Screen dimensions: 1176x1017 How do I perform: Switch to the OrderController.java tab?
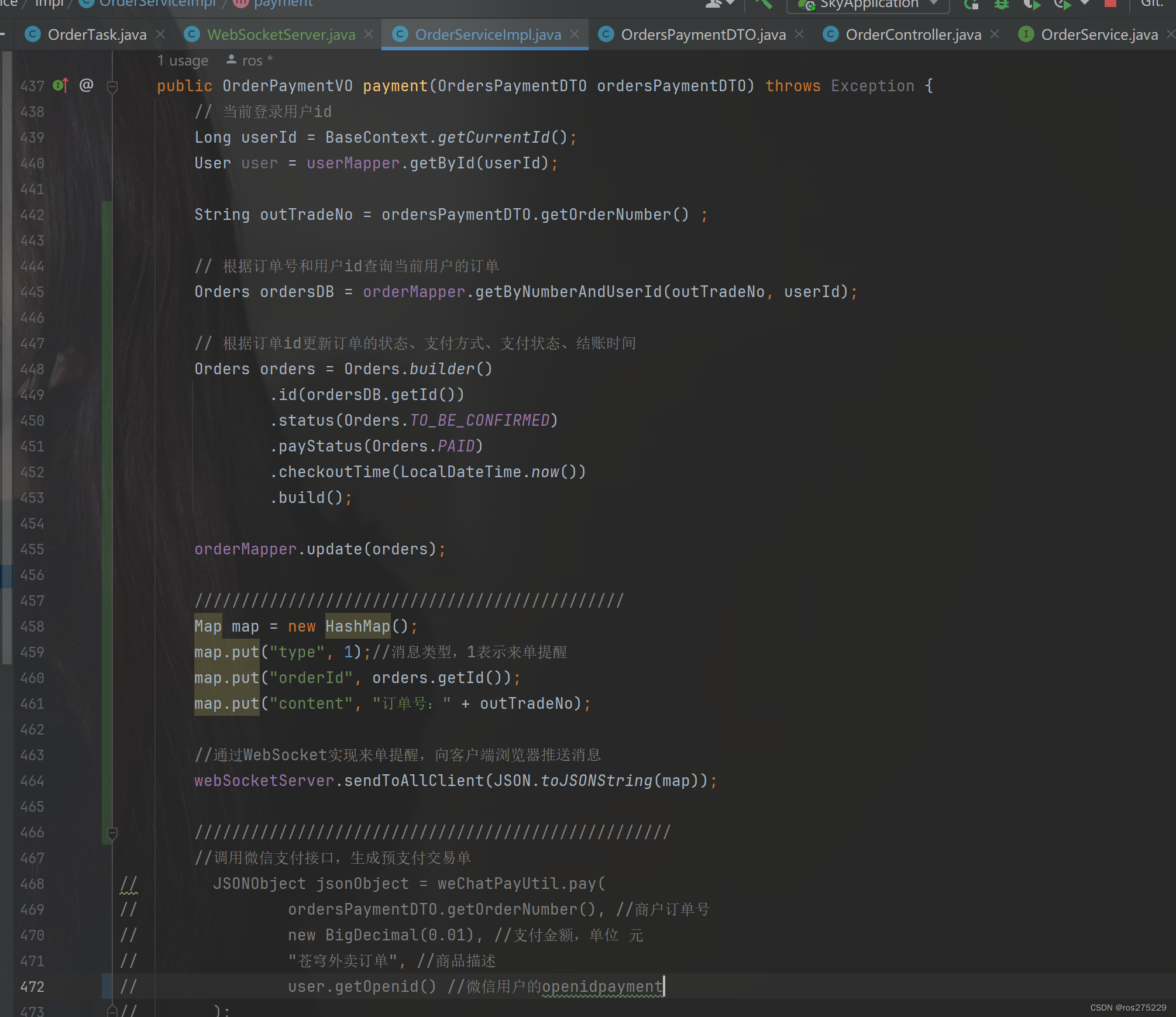[914, 34]
